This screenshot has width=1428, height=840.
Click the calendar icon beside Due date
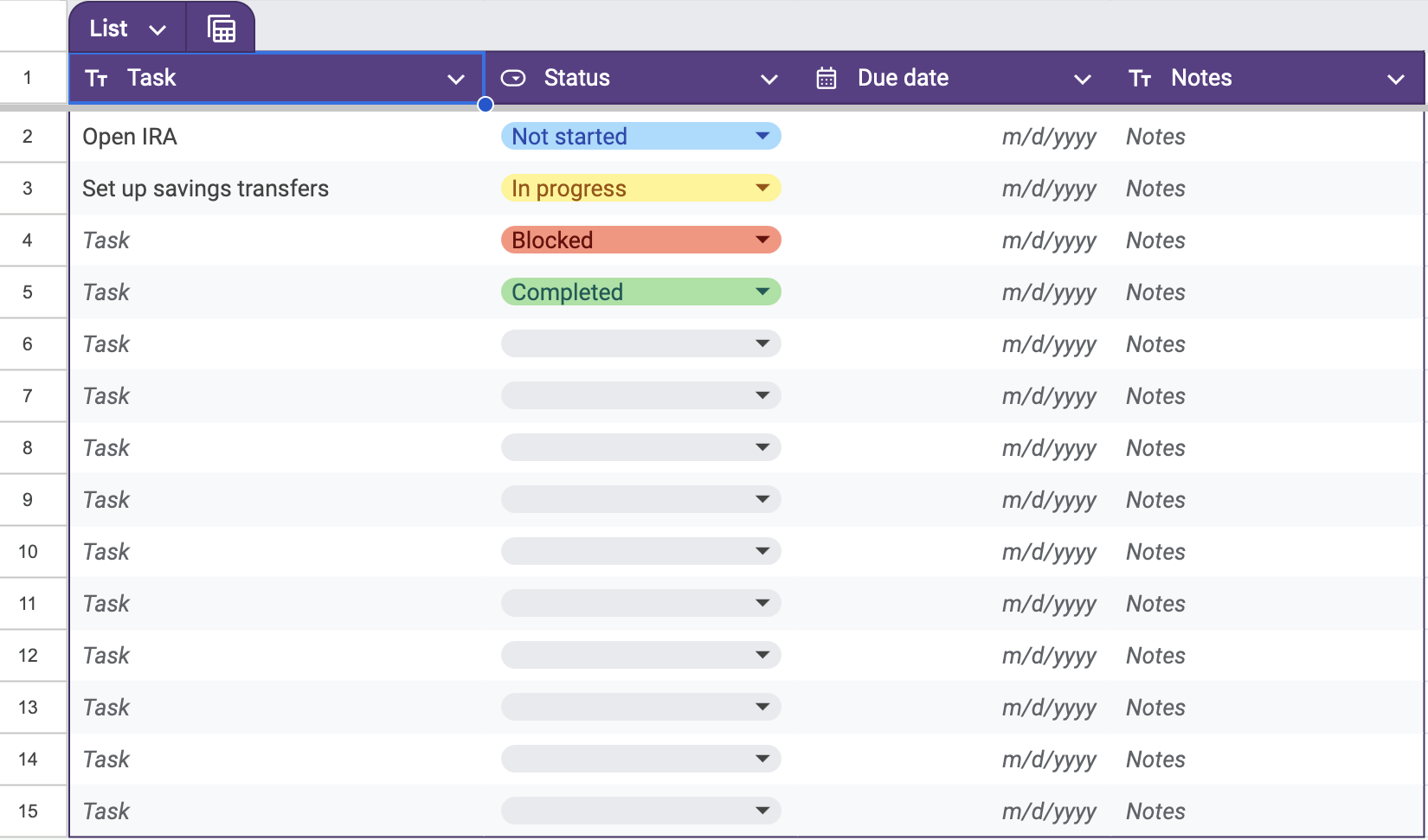click(827, 79)
